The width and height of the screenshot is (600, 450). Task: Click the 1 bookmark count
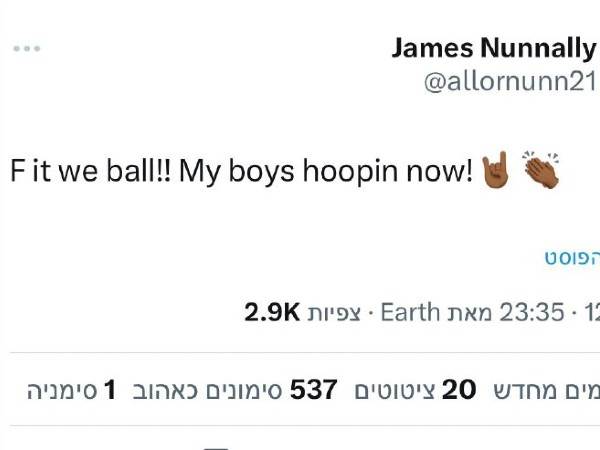tap(111, 389)
